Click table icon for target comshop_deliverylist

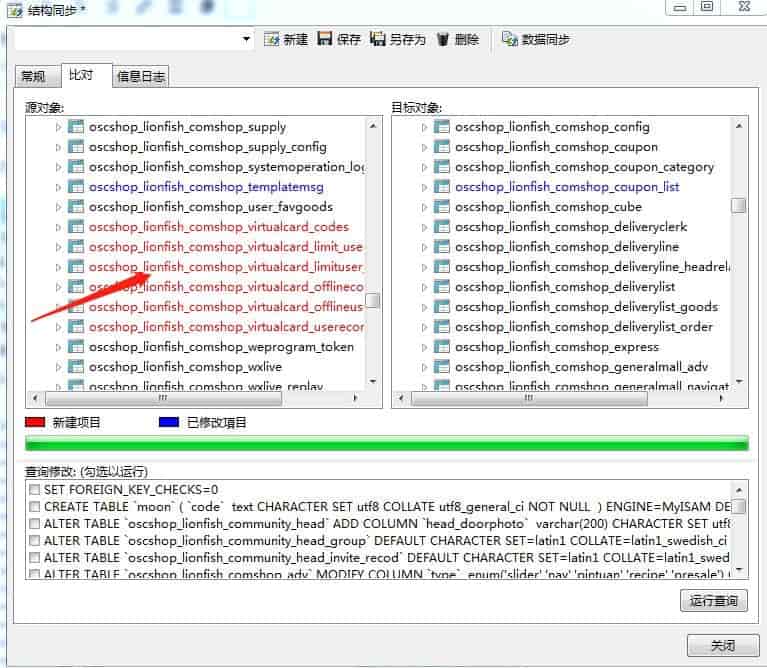[x=442, y=287]
